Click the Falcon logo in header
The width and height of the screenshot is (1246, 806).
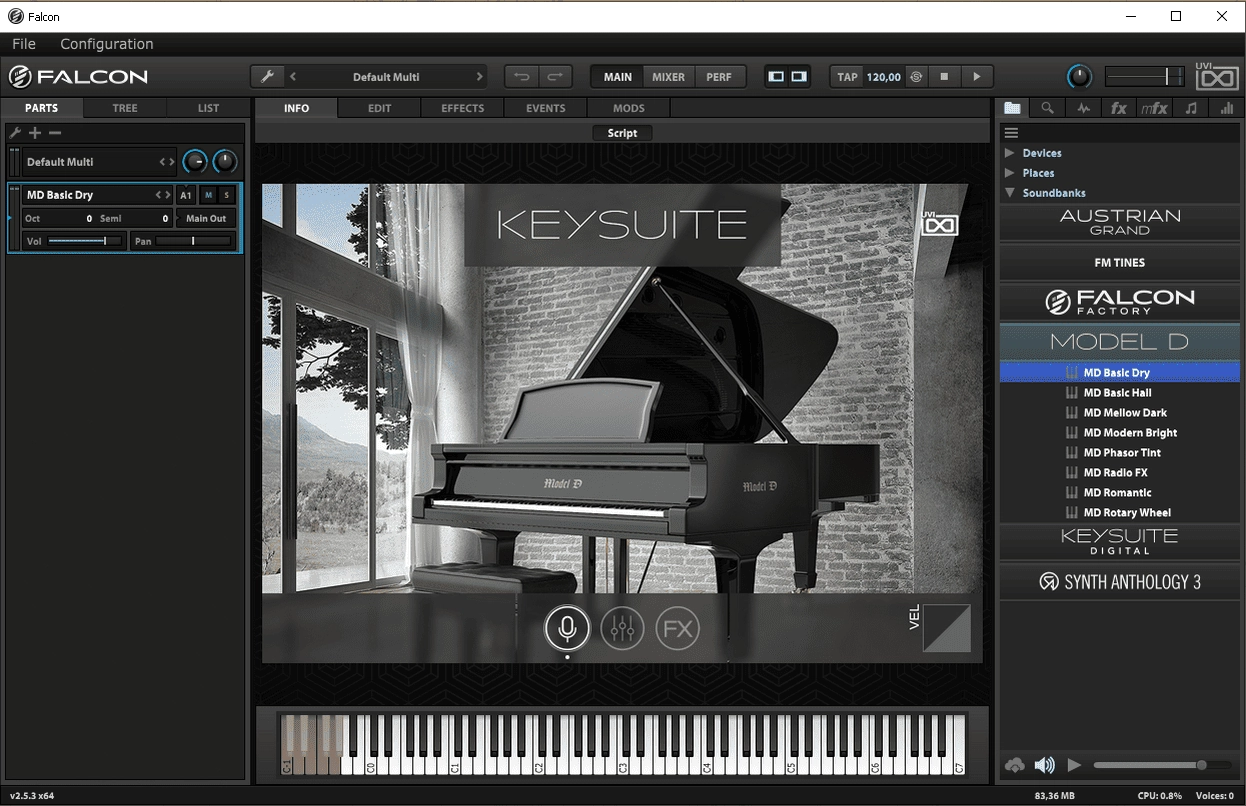click(x=78, y=77)
